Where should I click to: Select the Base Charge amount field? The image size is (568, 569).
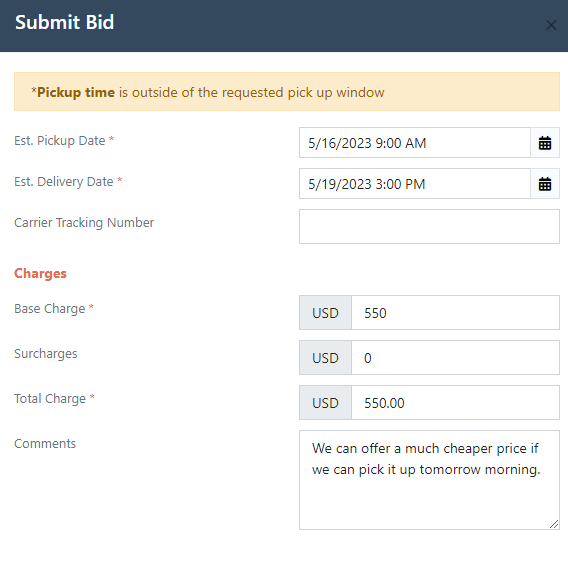(455, 312)
